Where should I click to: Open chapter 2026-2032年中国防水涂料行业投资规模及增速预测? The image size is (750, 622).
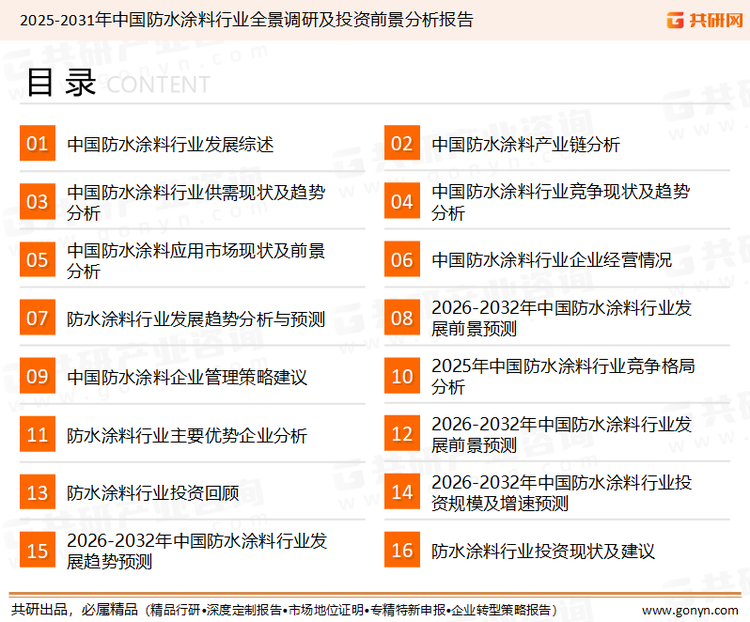[x=562, y=493]
